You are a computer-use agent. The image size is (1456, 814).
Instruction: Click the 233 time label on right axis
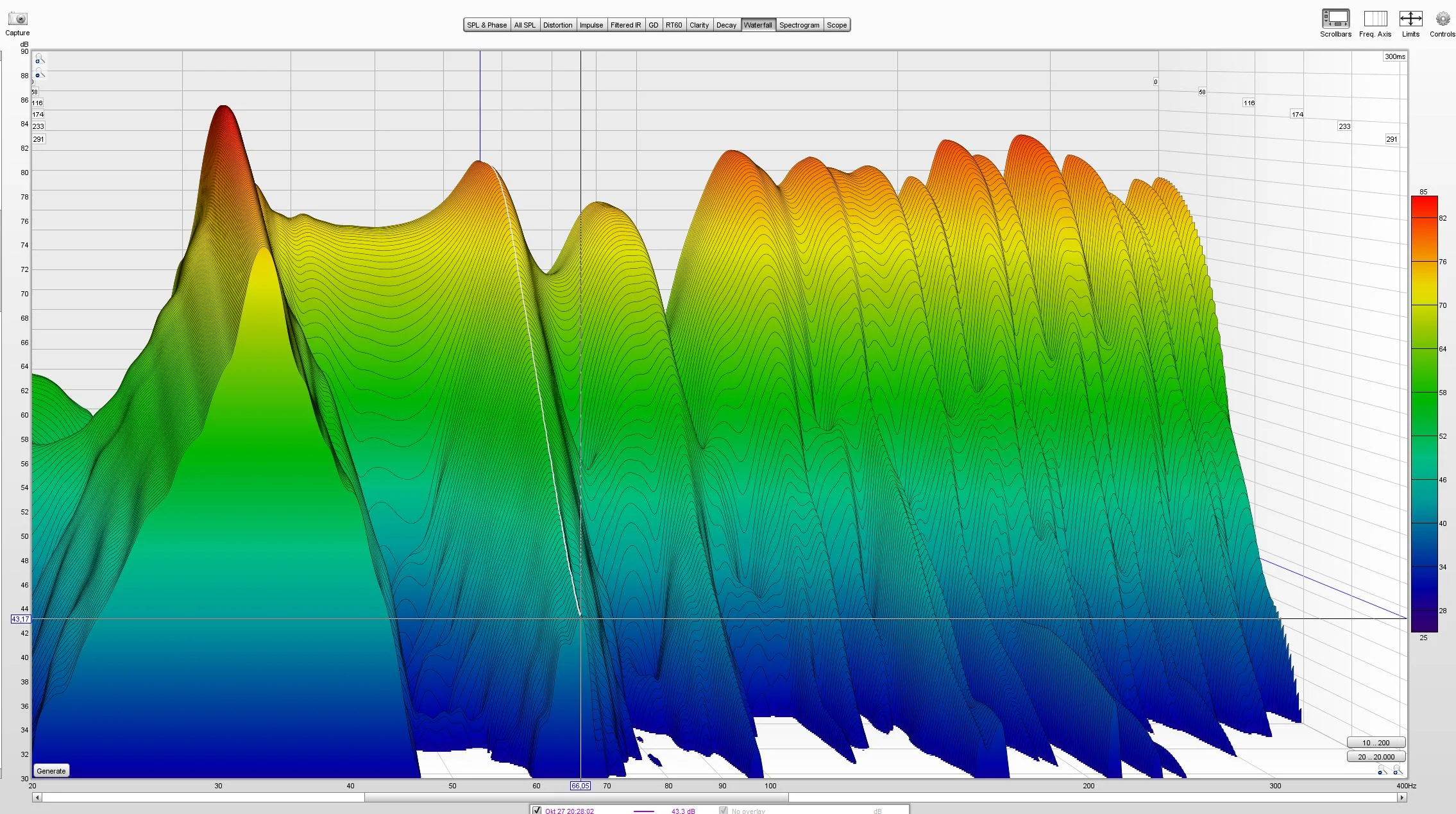tap(1344, 126)
